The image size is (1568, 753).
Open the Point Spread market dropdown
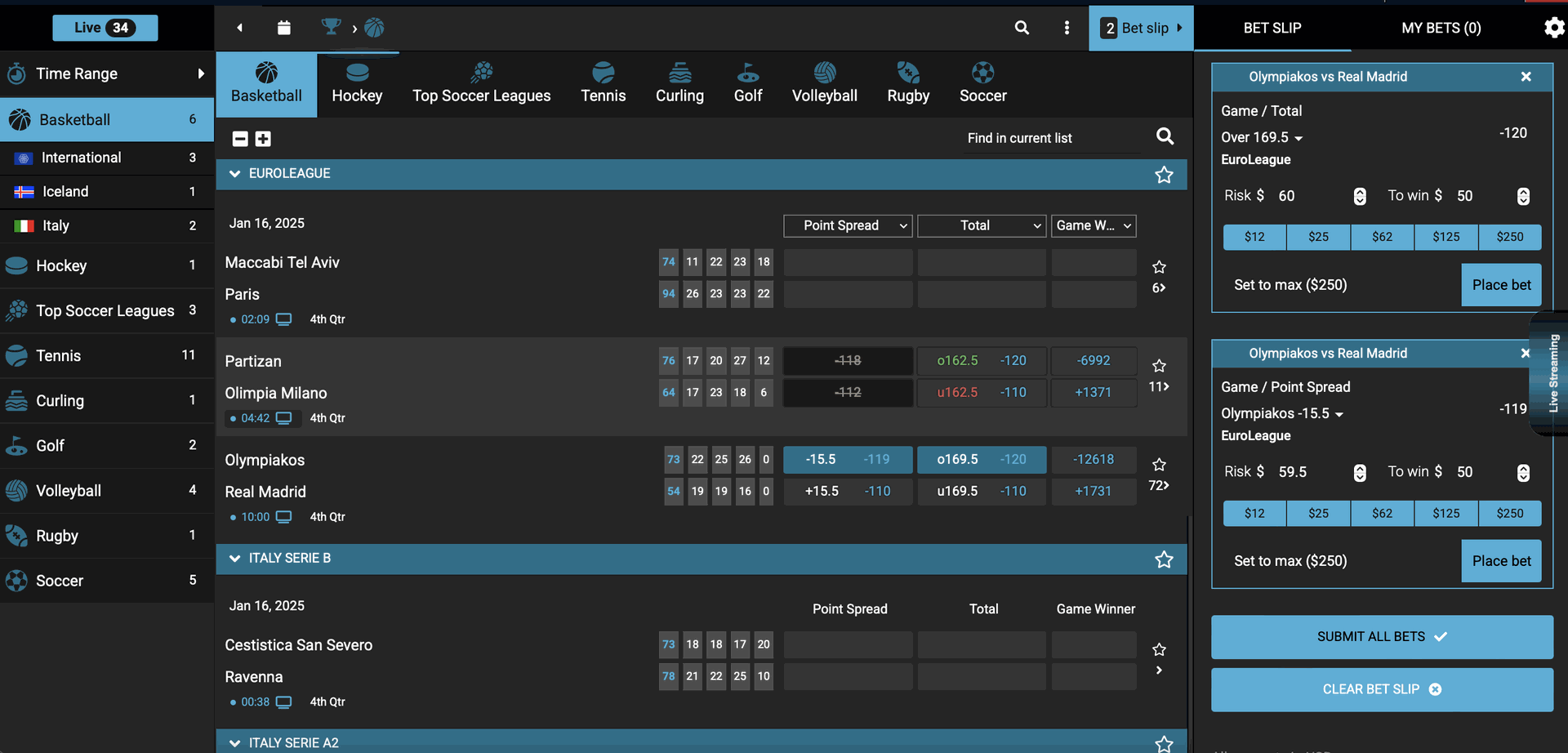848,225
